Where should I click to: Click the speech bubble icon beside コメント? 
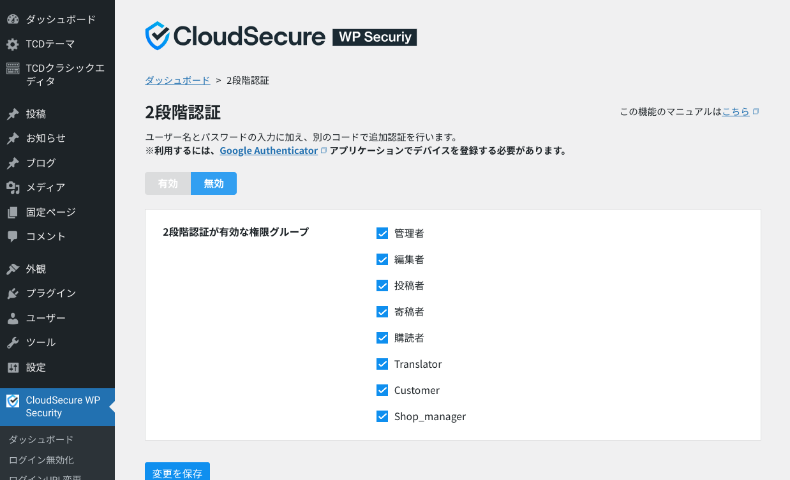[13, 236]
